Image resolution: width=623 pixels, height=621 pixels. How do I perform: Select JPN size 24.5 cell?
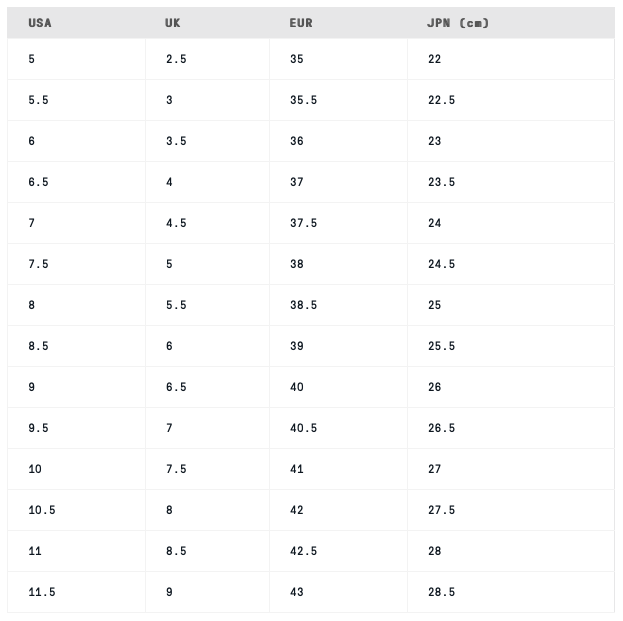511,264
